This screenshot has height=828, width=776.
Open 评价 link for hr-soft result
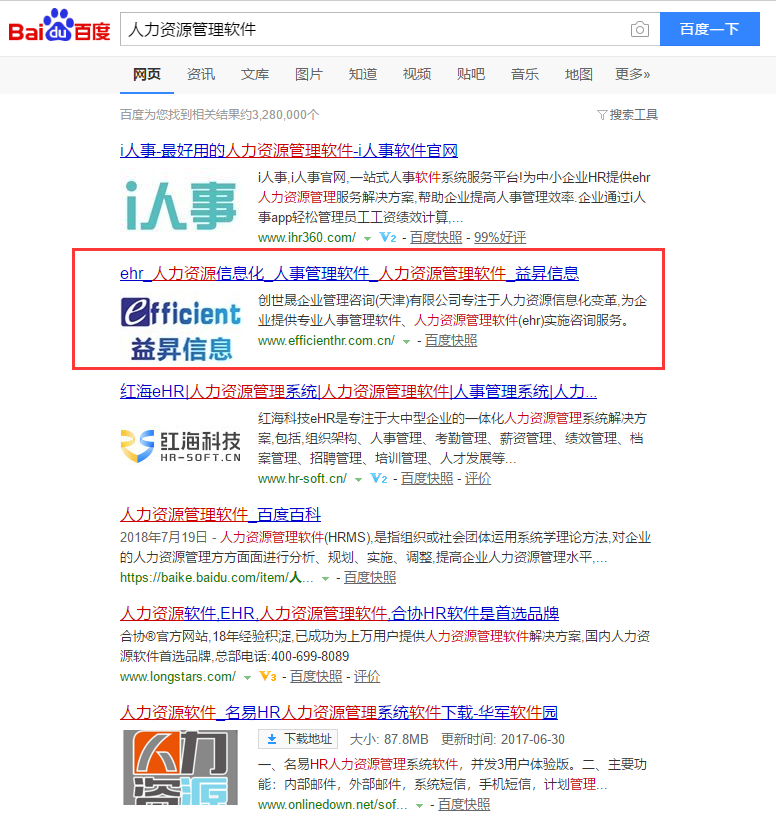tap(478, 478)
